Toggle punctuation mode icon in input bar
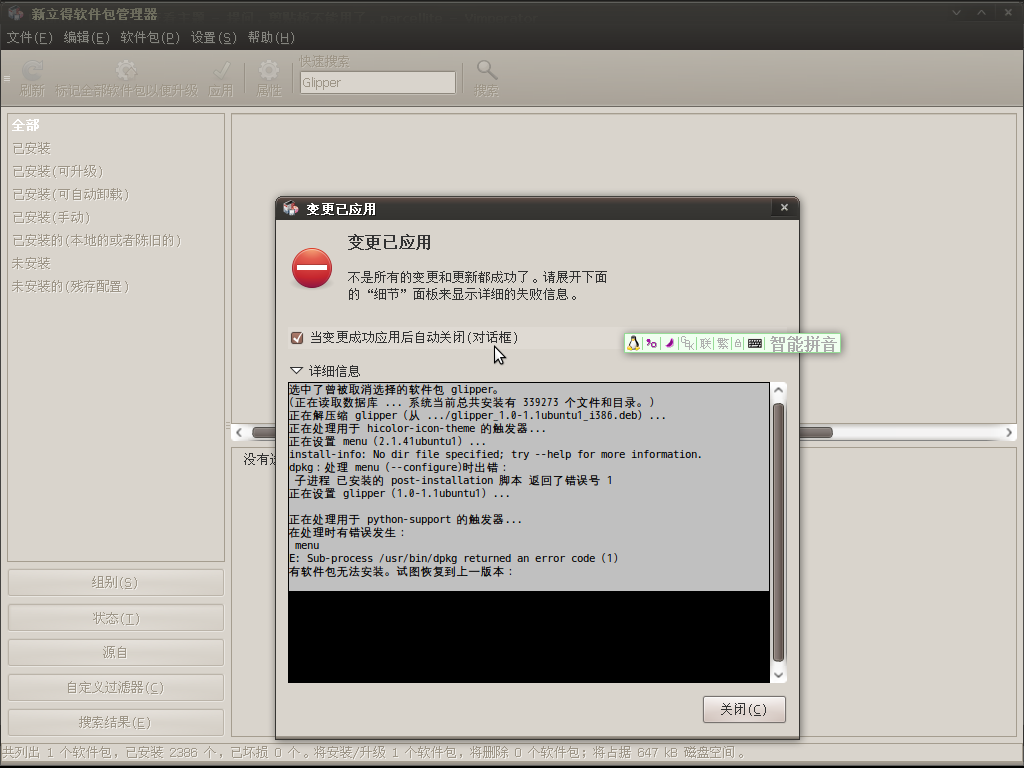Screen dimensions: 1024x768 652,344
